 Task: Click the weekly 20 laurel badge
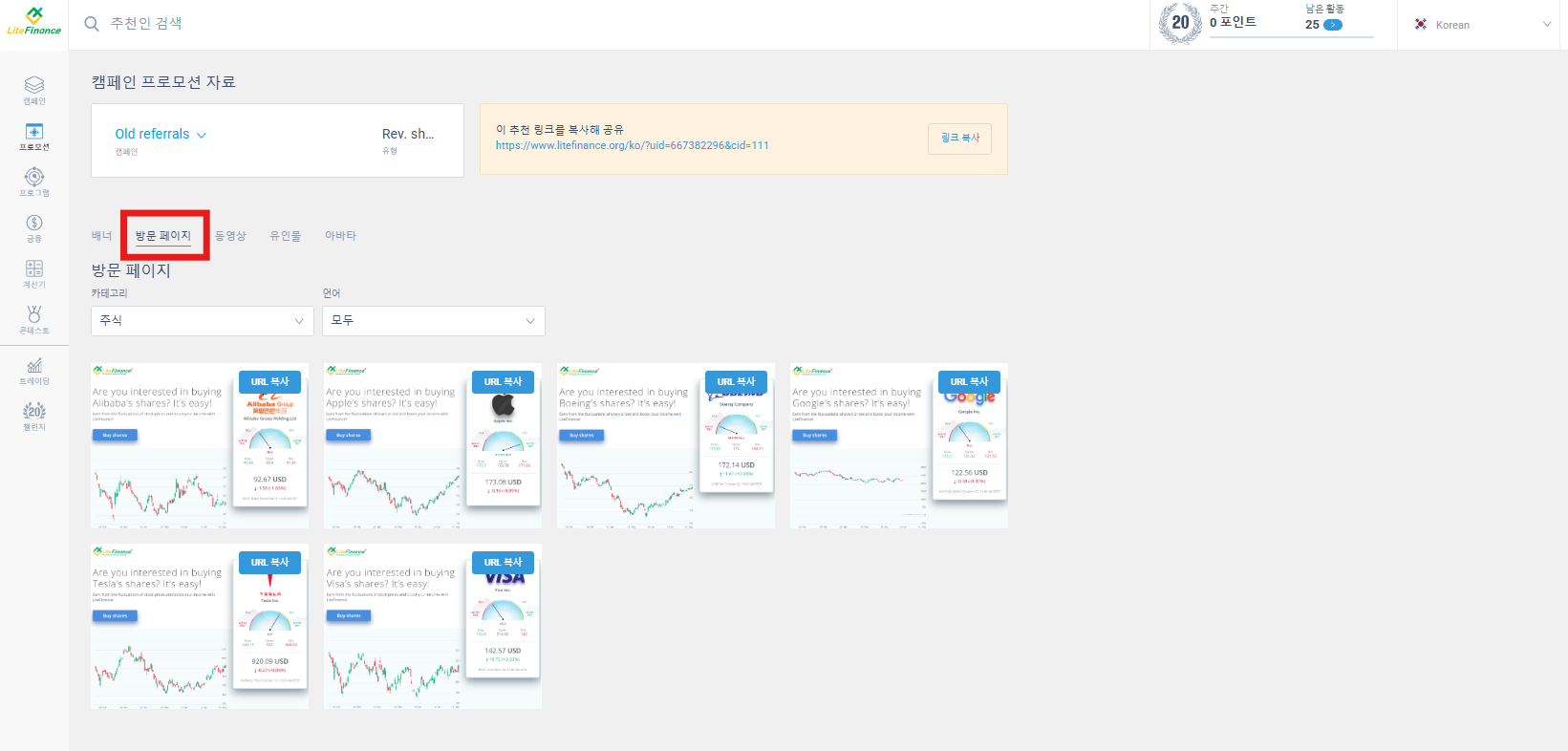(x=1180, y=23)
